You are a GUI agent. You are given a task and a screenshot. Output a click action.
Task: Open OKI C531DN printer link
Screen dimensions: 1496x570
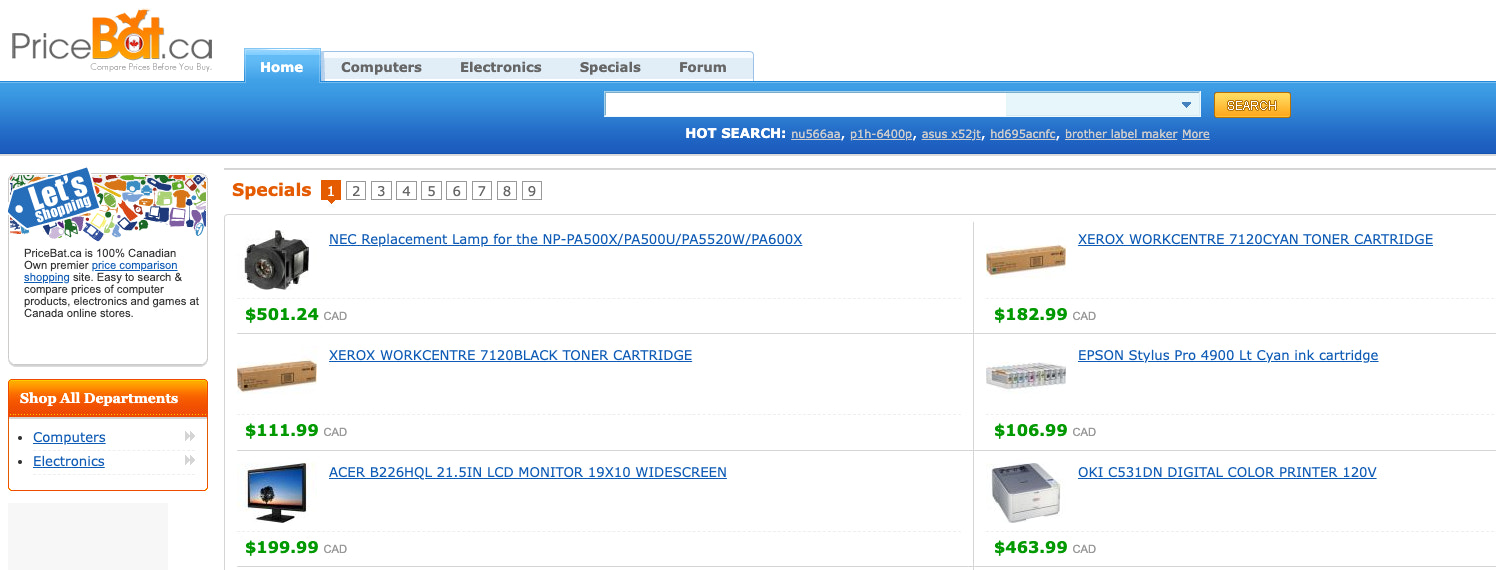tap(1227, 472)
